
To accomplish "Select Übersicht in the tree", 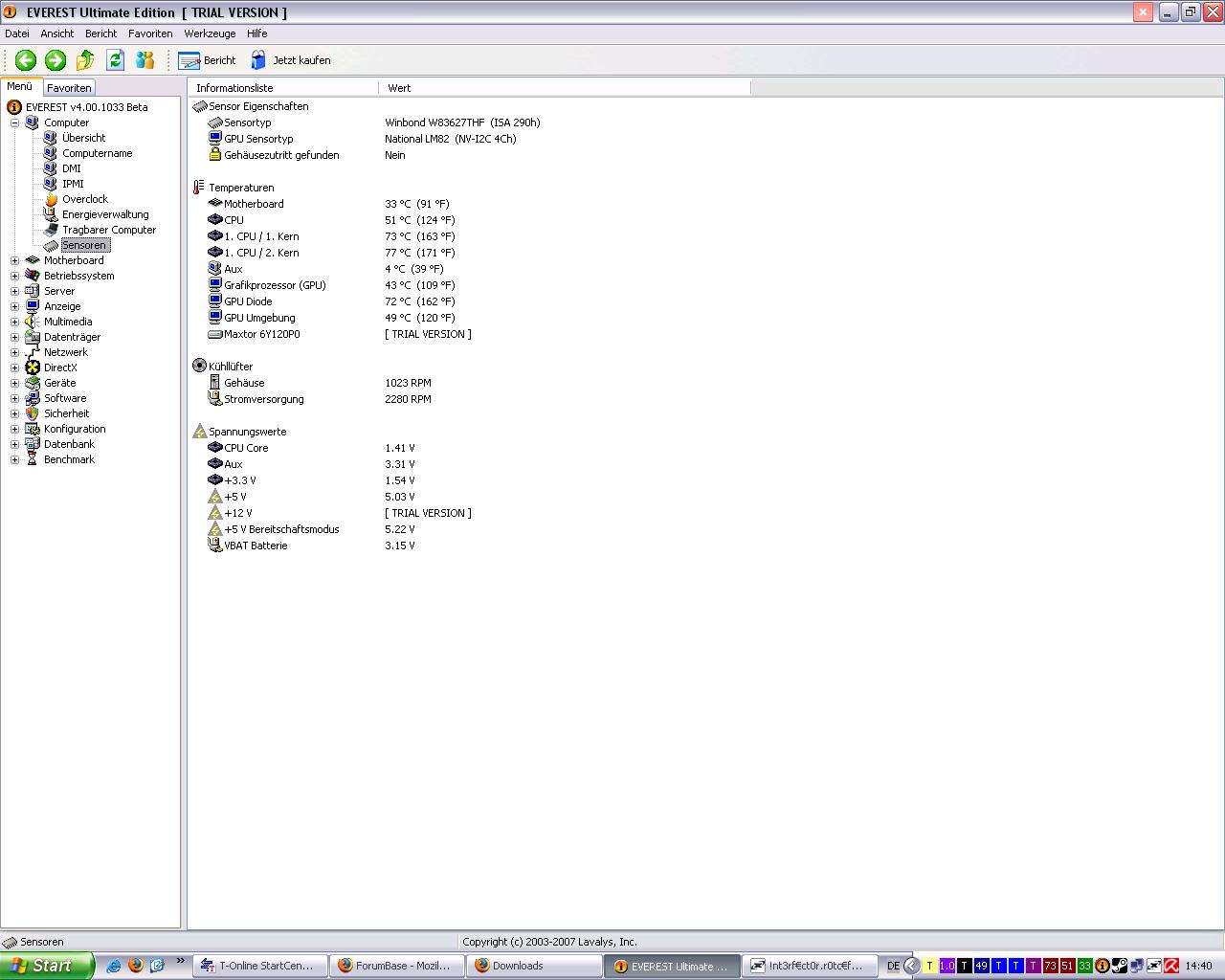I will click(x=83, y=138).
